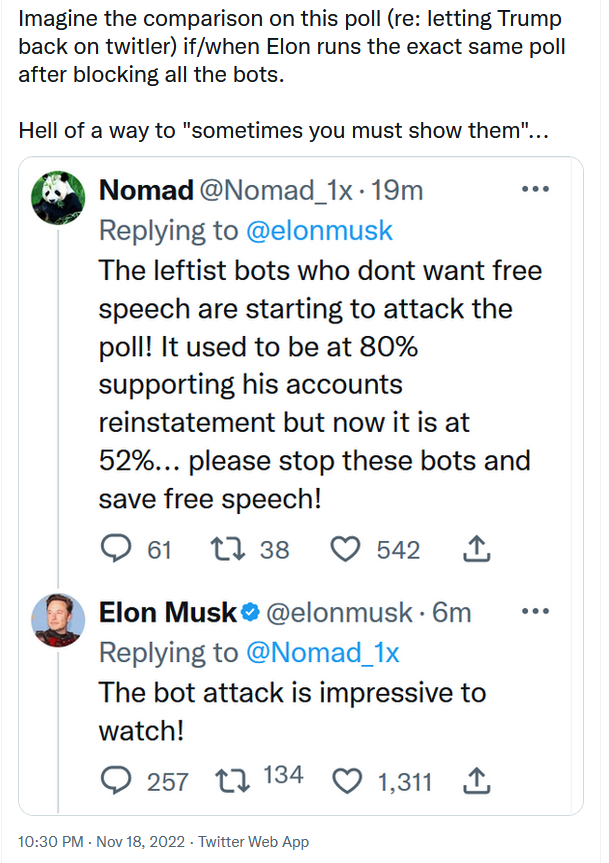This screenshot has height=863, width=609.
Task: Reply to Elon Musk's tweet via the comment icon
Action: coord(117,781)
